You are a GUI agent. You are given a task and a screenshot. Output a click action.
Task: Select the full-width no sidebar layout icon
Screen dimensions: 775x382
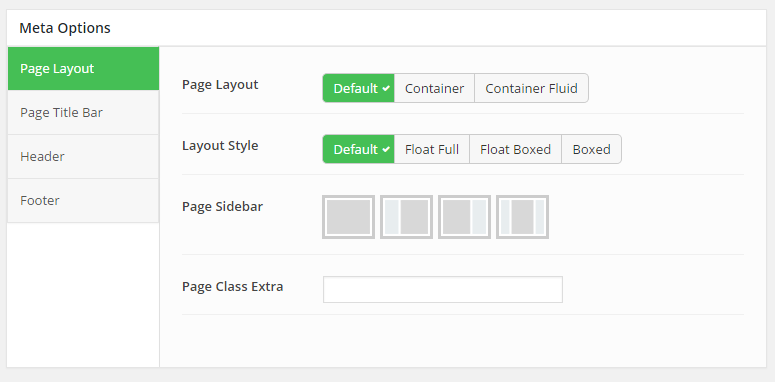tap(348, 217)
